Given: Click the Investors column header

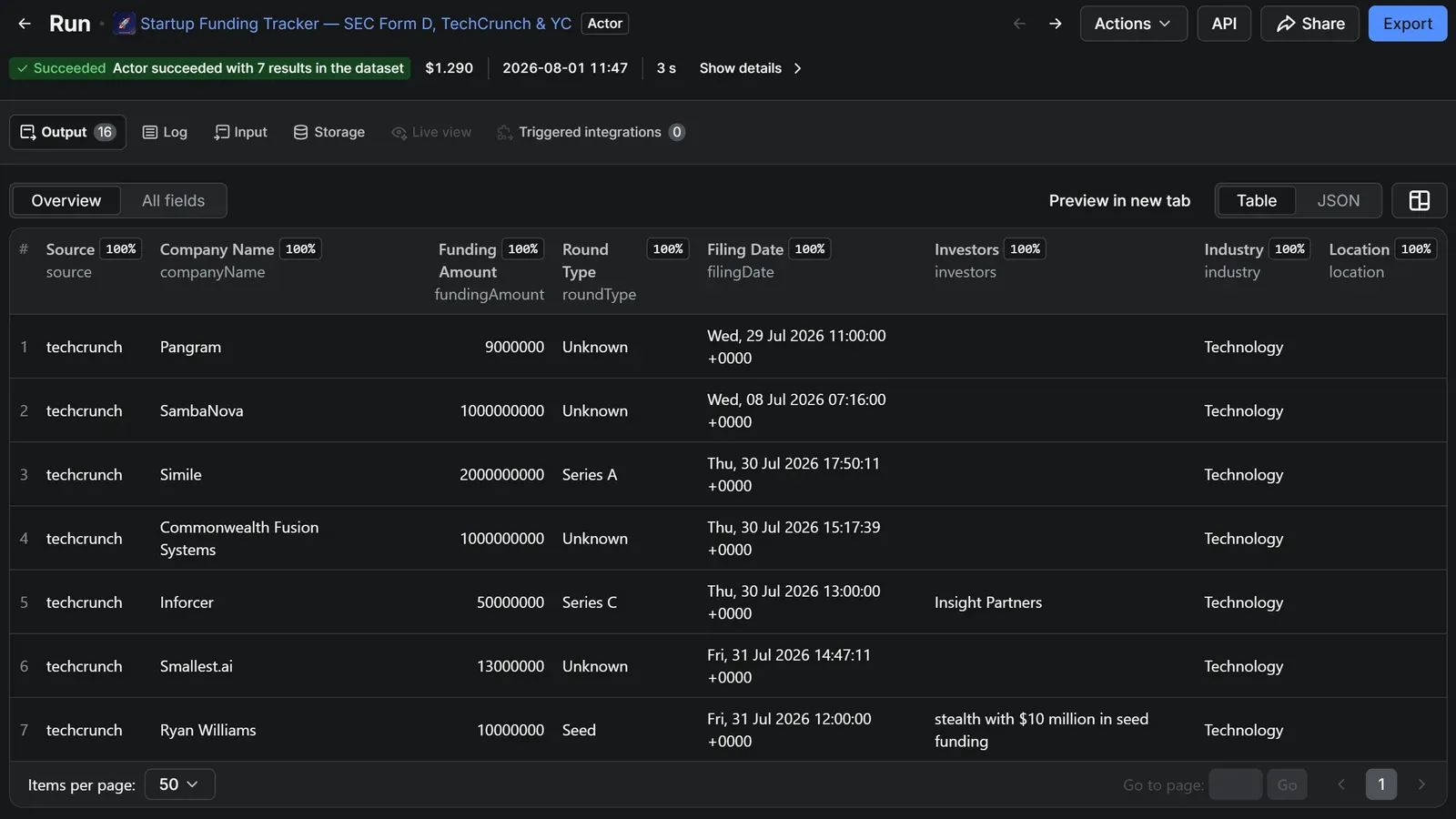Looking at the screenshot, I should [x=966, y=249].
